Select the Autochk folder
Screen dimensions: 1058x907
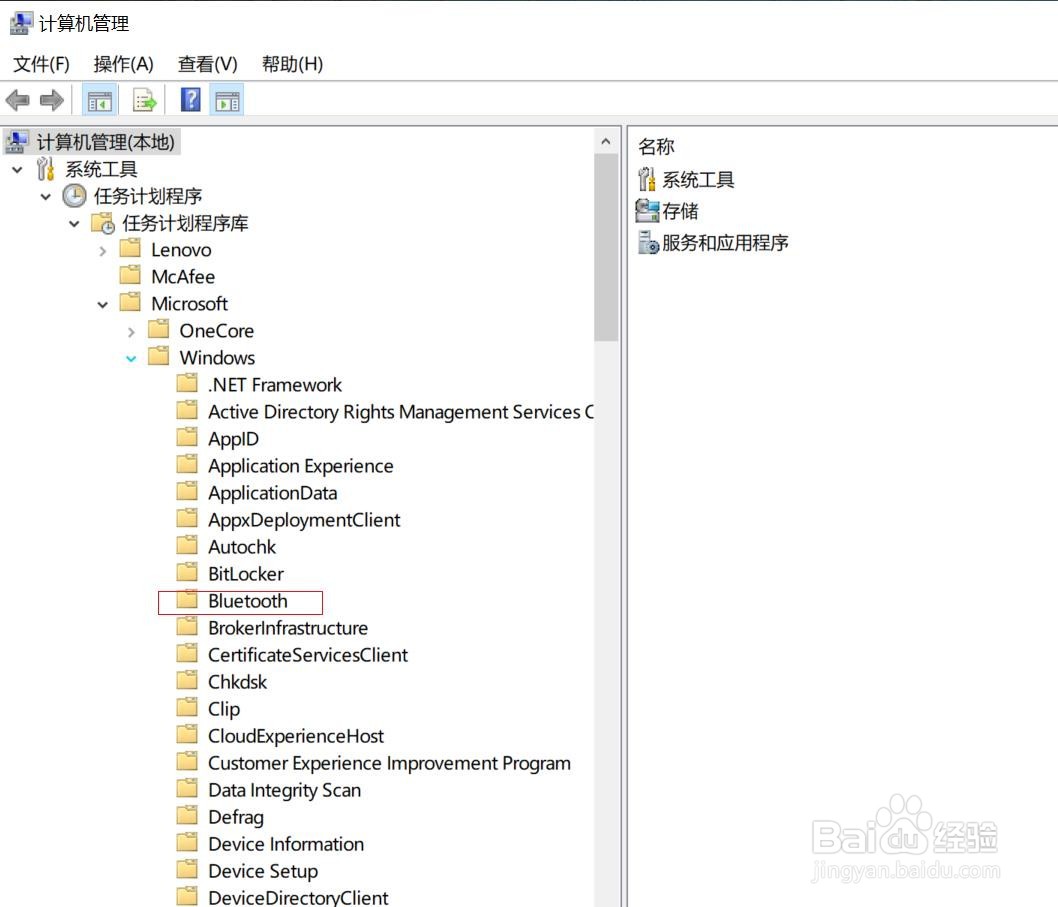242,547
